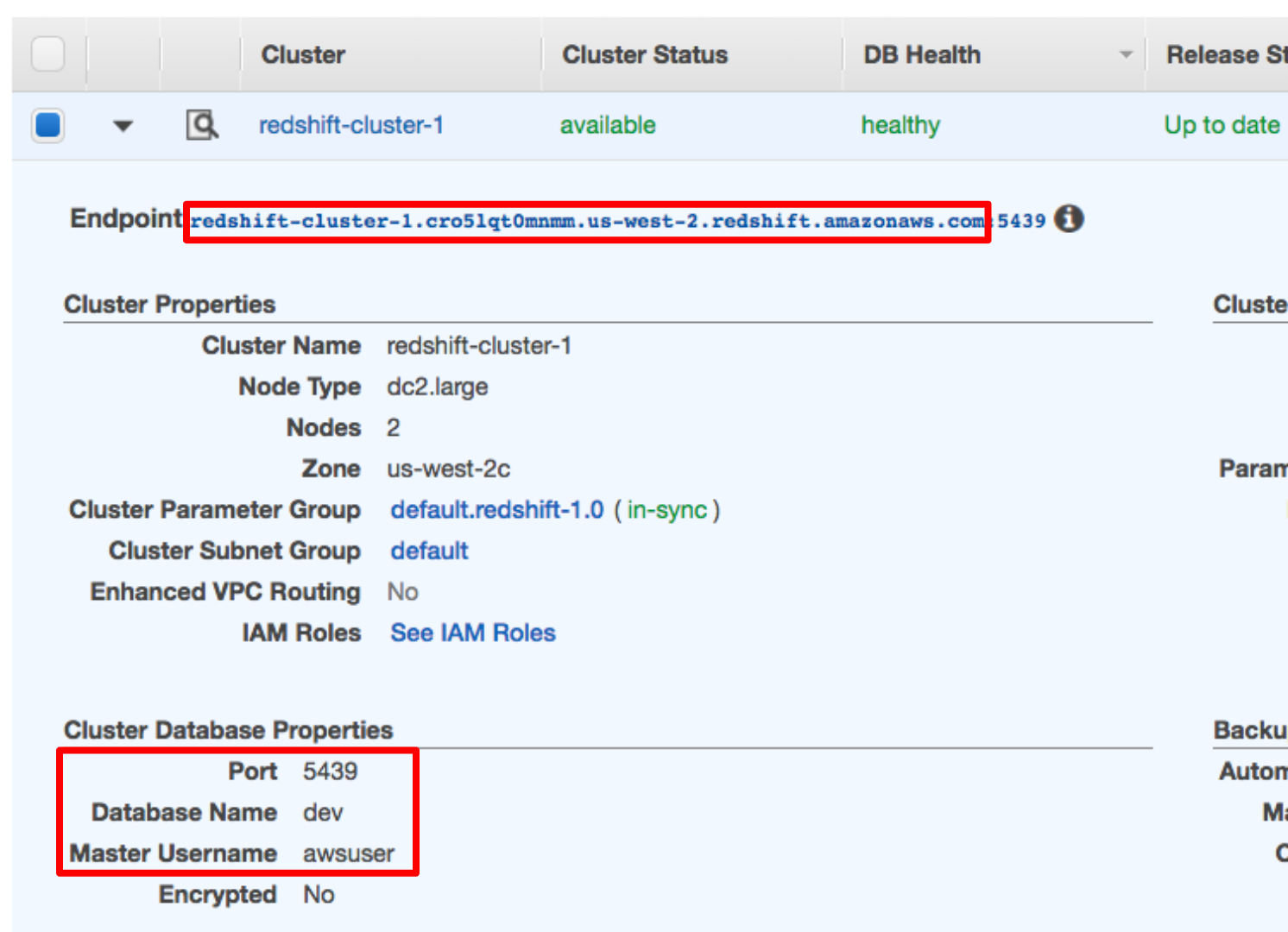
Task: Open the DB Health column dropdown arrow
Action: coord(1126,55)
